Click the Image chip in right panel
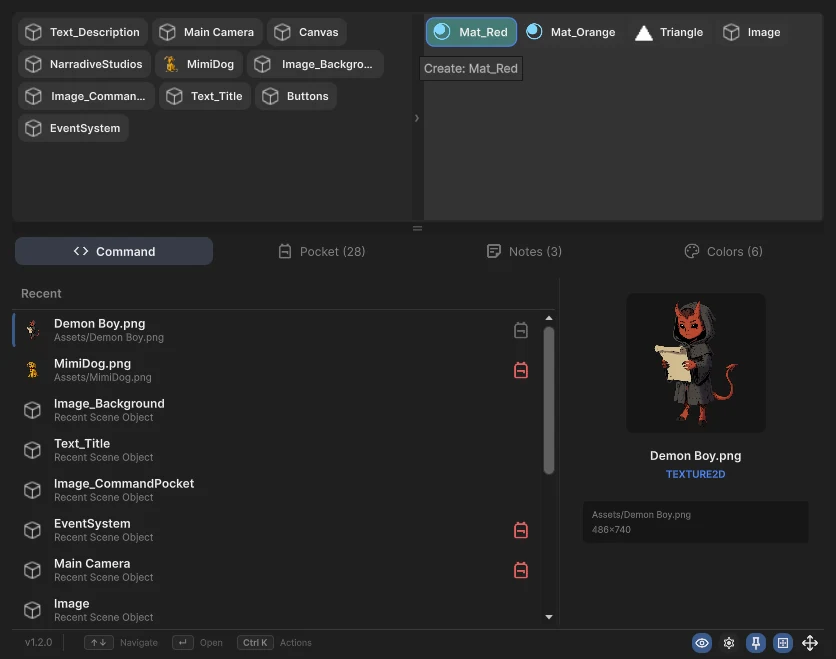This screenshot has width=836, height=659. click(752, 32)
